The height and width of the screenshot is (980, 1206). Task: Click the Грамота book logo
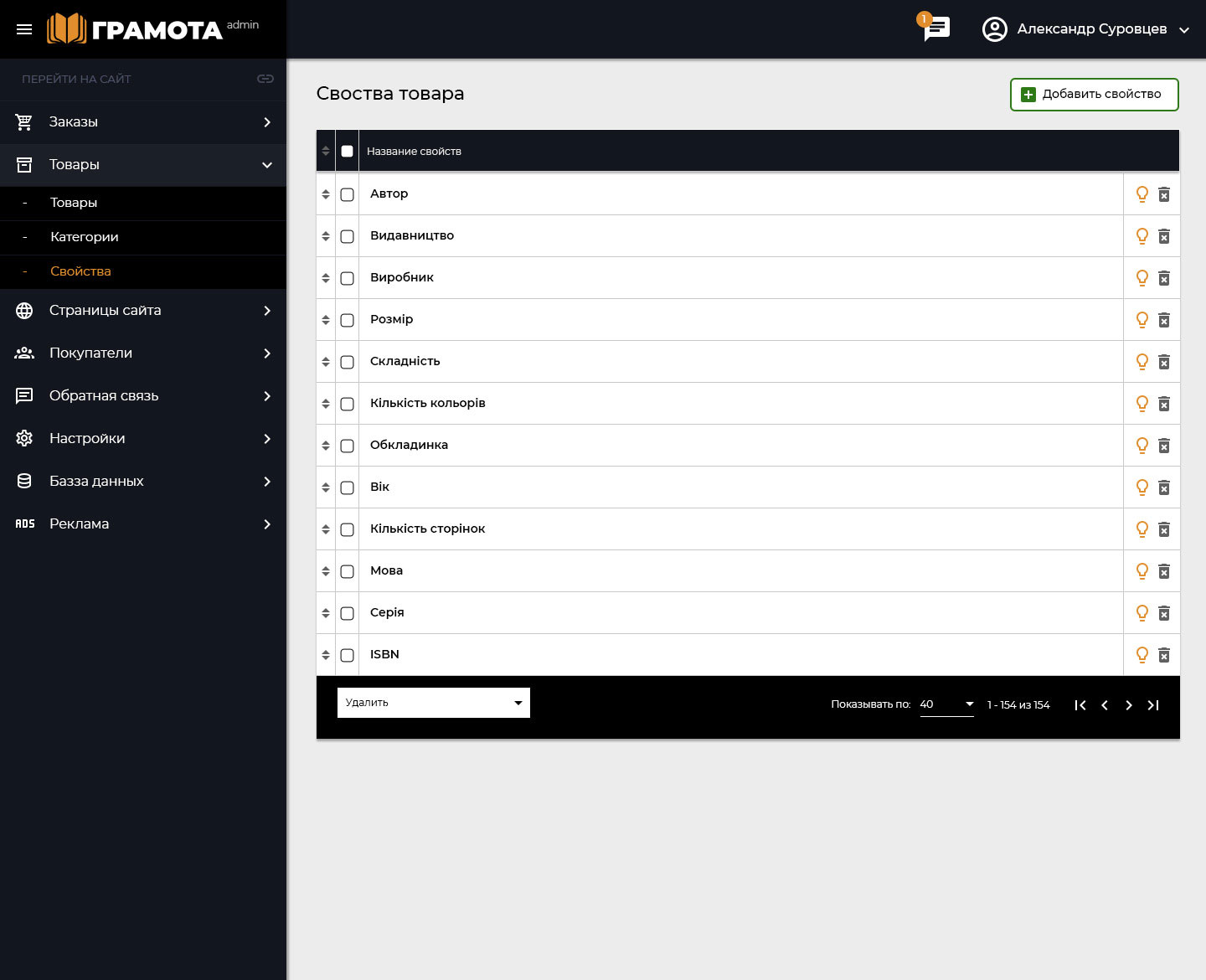[x=135, y=28]
